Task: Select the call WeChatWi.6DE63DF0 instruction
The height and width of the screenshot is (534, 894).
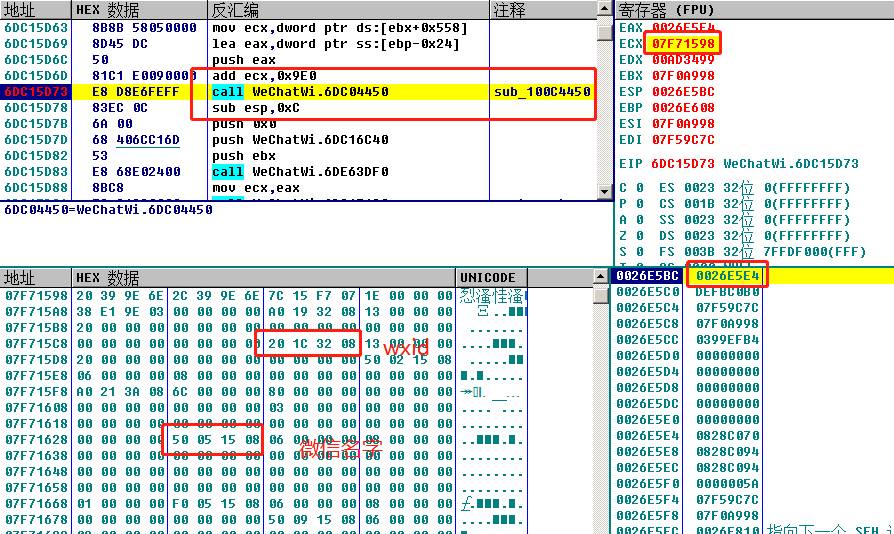Action: point(300,172)
